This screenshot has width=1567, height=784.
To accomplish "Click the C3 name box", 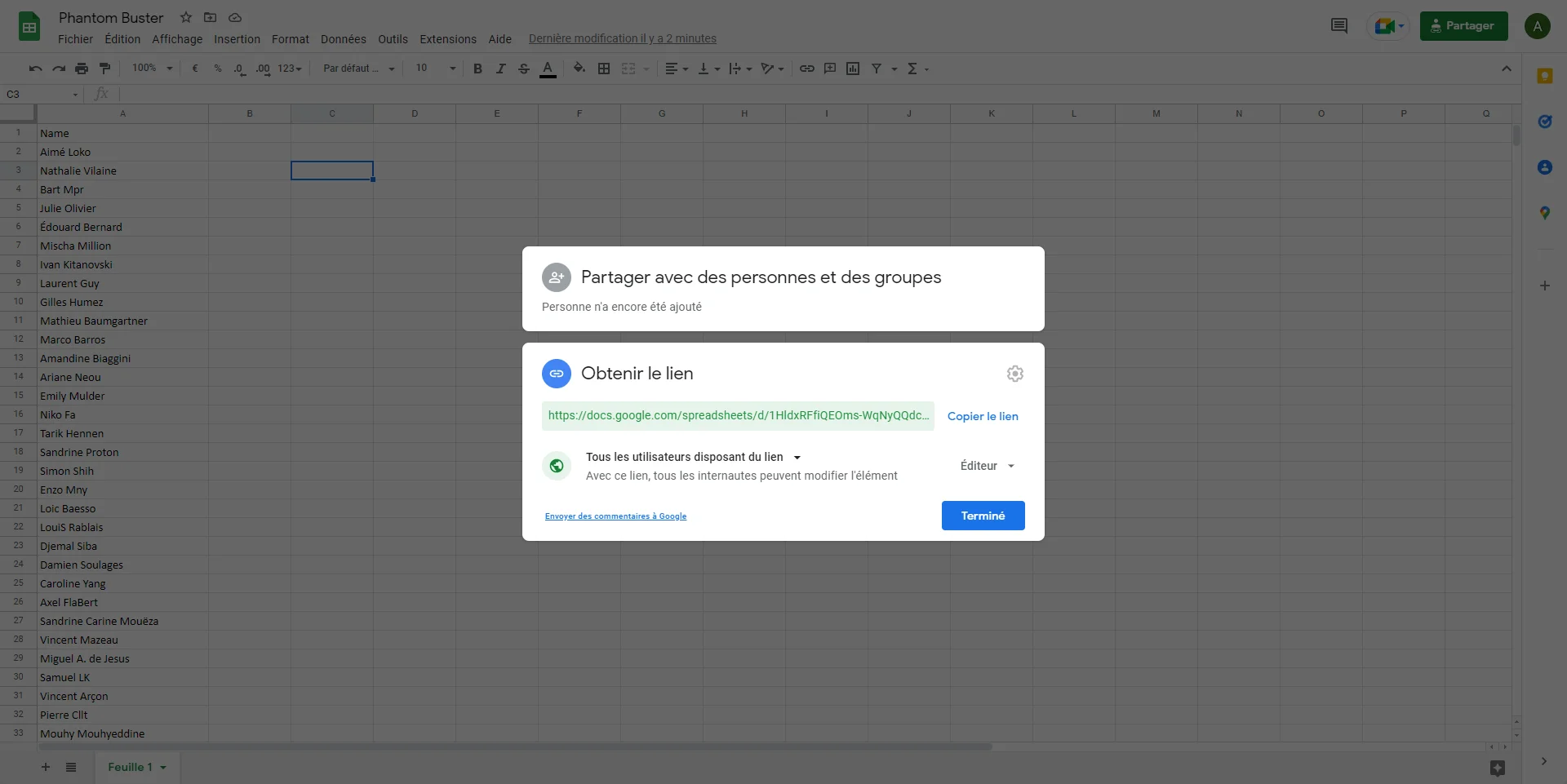I will click(42, 94).
